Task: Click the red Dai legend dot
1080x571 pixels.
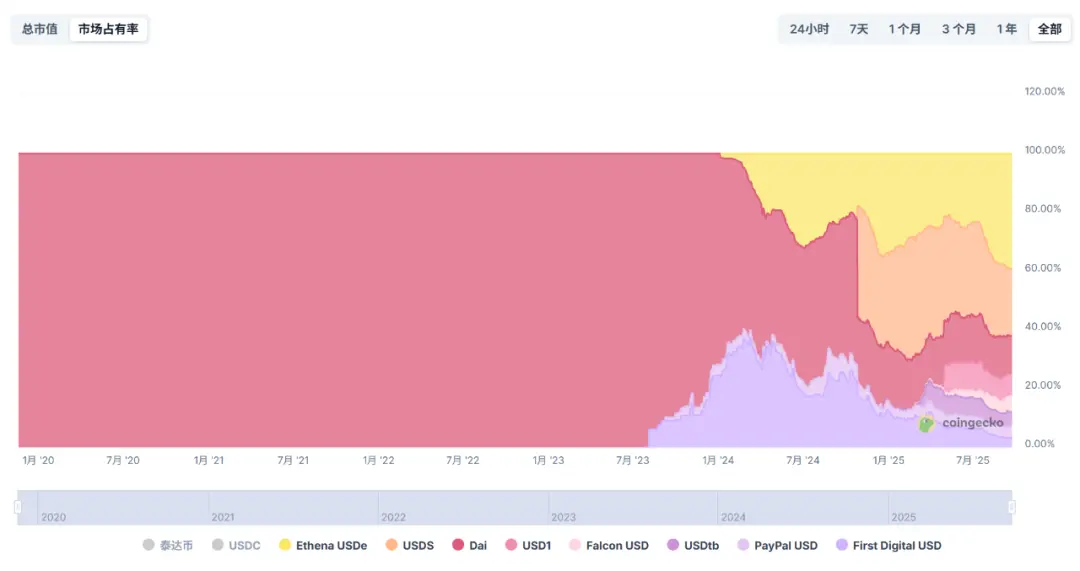Action: tap(458, 545)
